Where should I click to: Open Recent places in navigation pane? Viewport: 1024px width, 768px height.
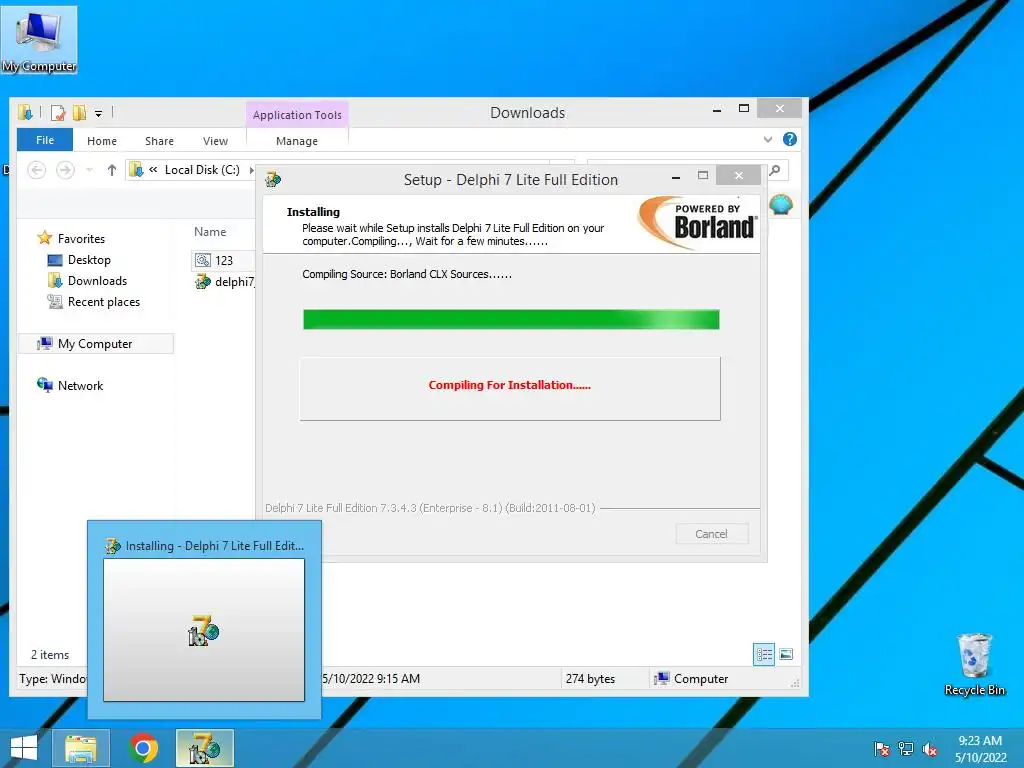click(103, 301)
